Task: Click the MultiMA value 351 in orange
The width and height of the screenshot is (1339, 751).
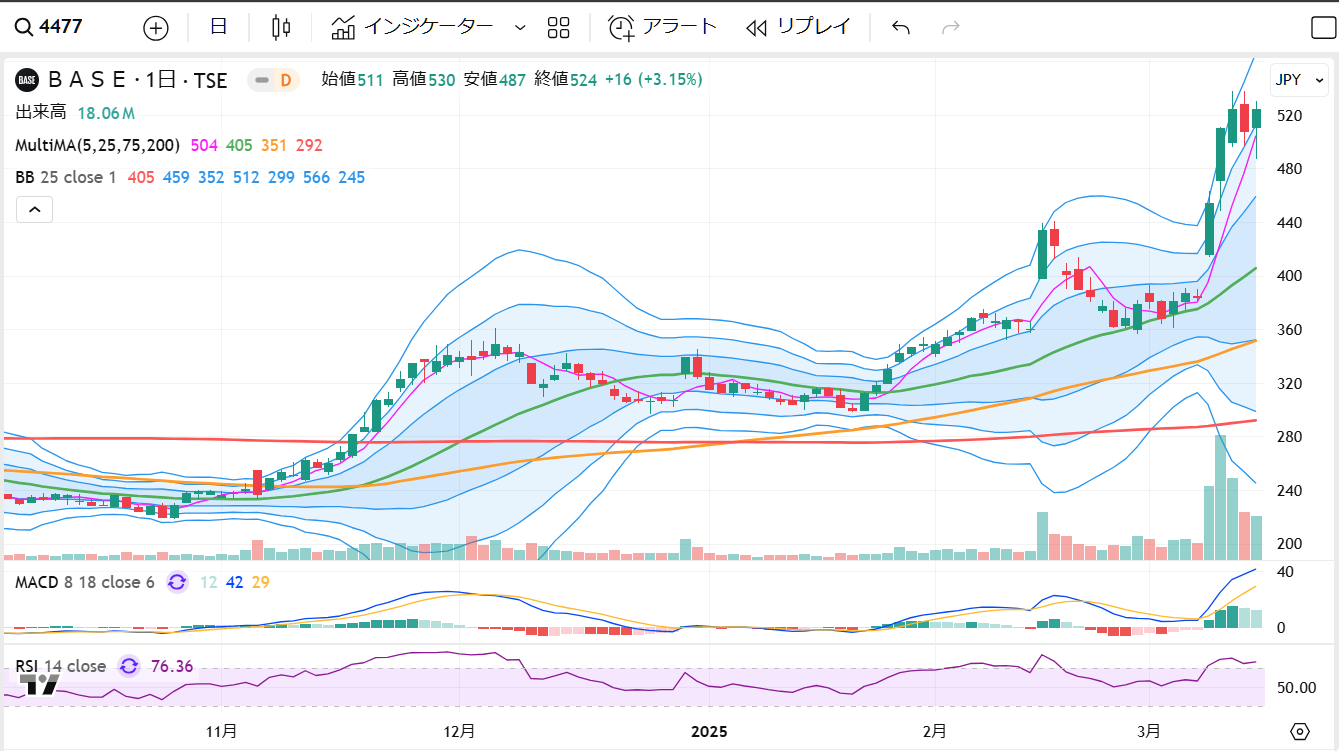Action: pyautogui.click(x=274, y=145)
